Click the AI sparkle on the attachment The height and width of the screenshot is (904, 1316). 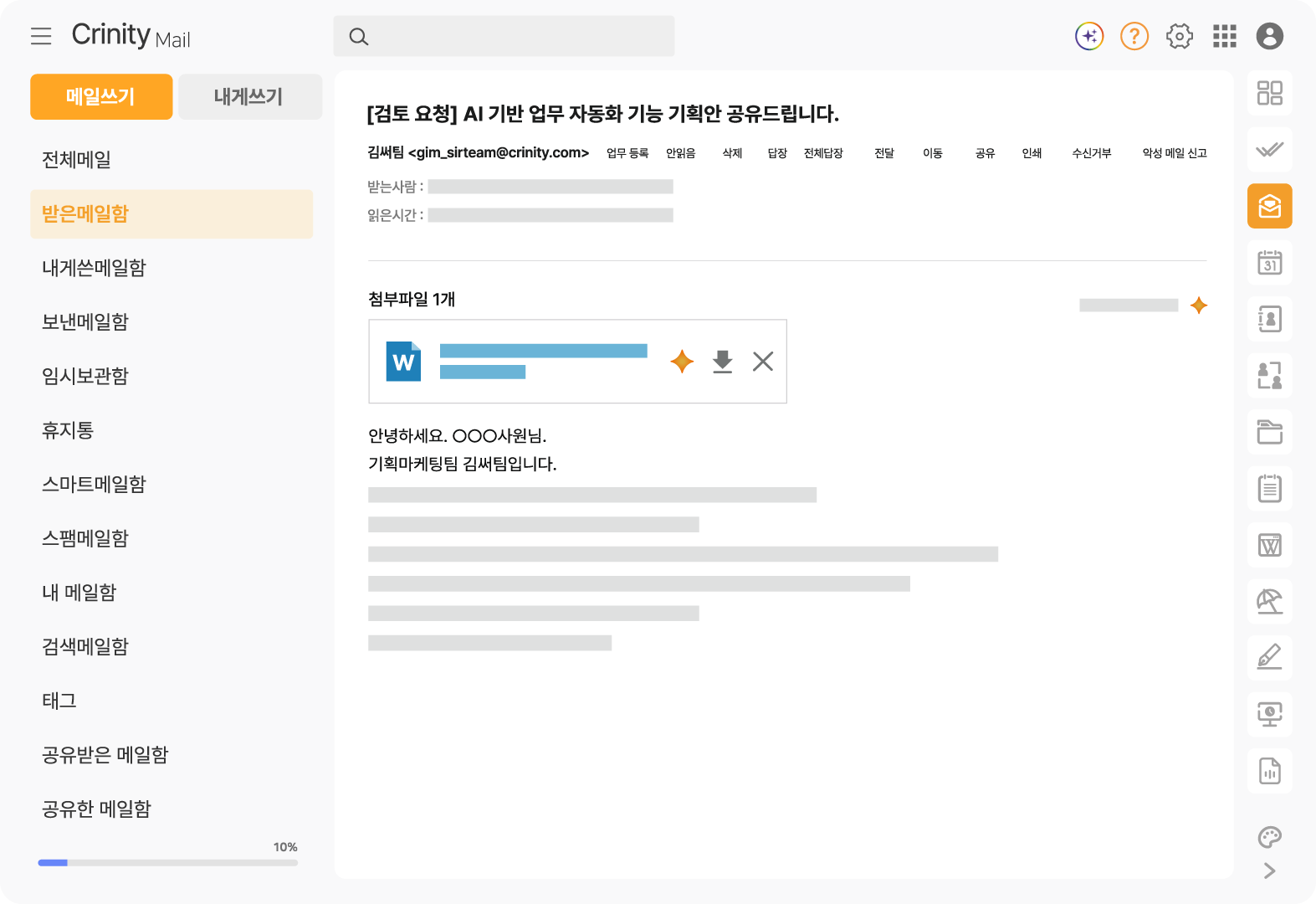tap(682, 362)
